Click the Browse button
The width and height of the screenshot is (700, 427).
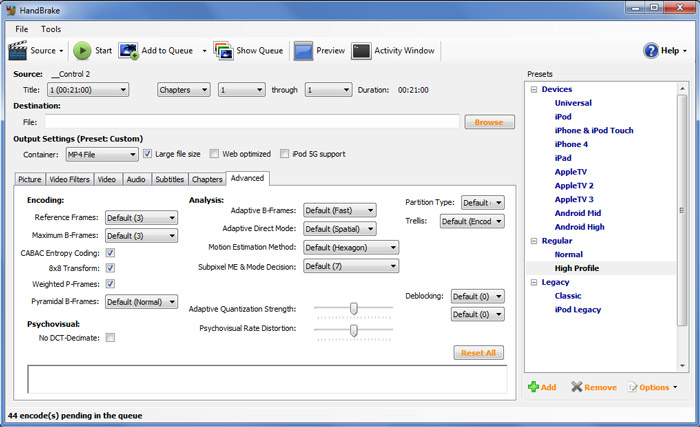(x=489, y=122)
